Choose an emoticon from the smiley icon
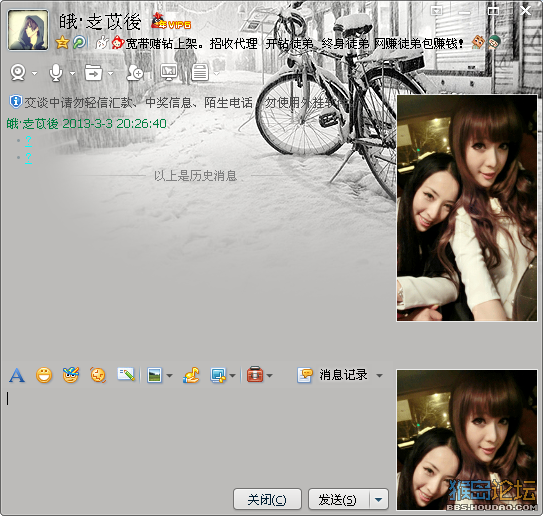Image resolution: width=543 pixels, height=516 pixels. point(44,375)
